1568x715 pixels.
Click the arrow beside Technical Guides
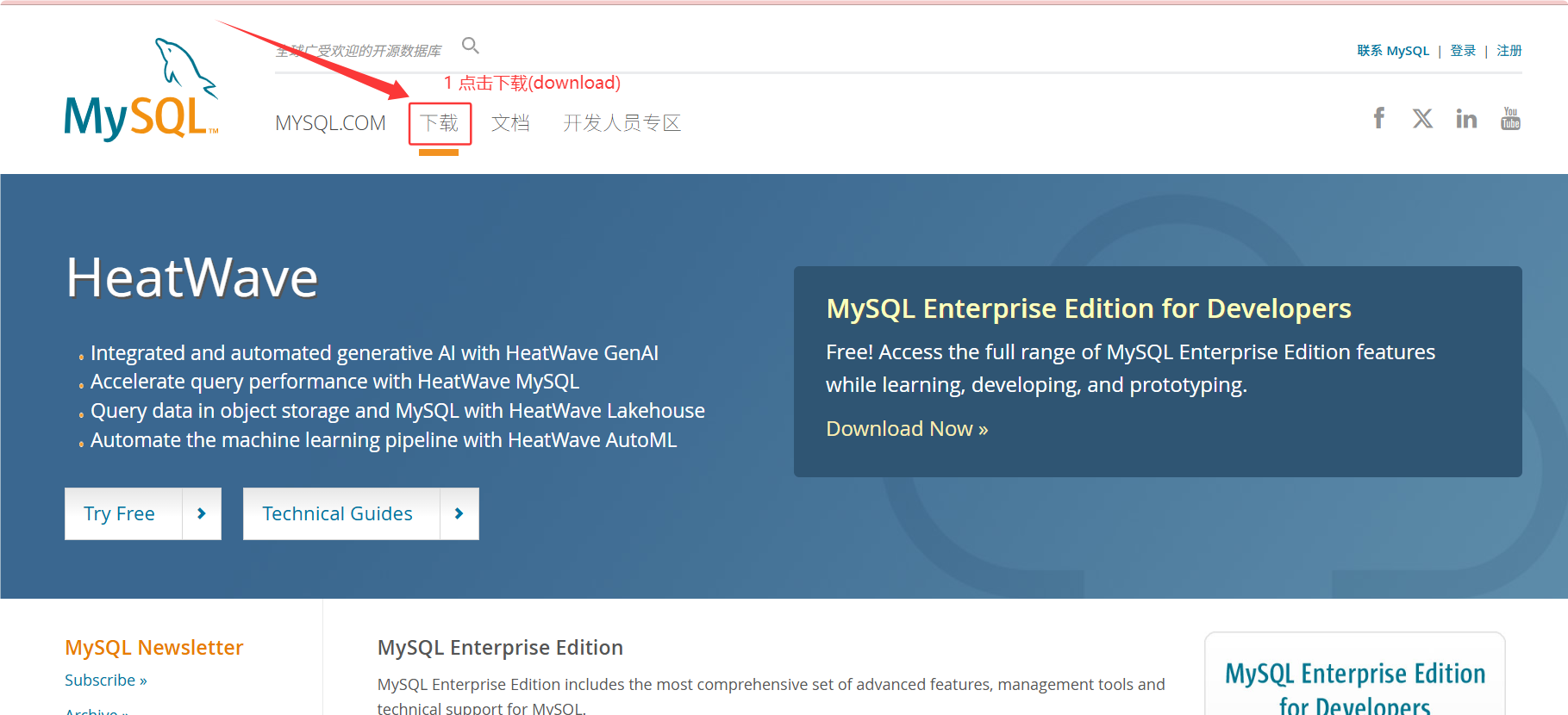click(459, 513)
